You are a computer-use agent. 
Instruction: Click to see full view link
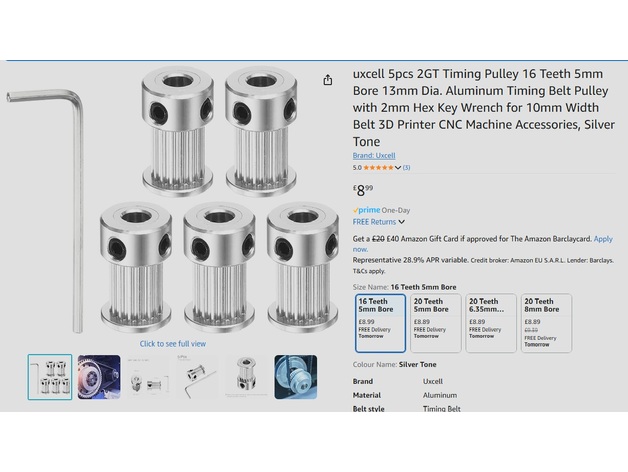173,344
